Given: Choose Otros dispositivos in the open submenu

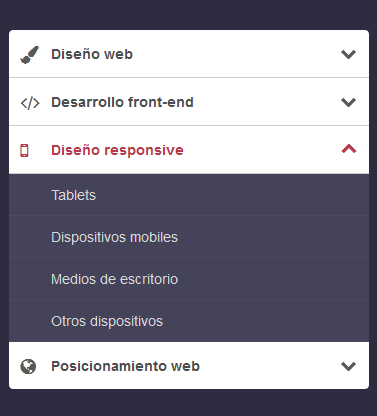Looking at the screenshot, I should point(107,321).
